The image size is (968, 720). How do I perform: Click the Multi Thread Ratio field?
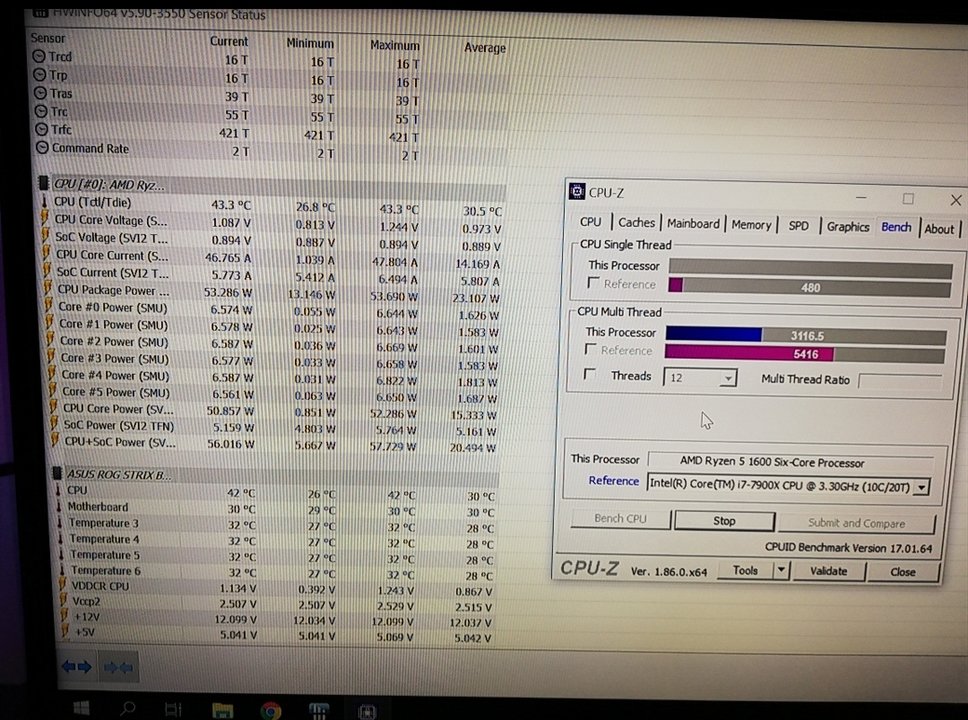pyautogui.click(x=900, y=382)
